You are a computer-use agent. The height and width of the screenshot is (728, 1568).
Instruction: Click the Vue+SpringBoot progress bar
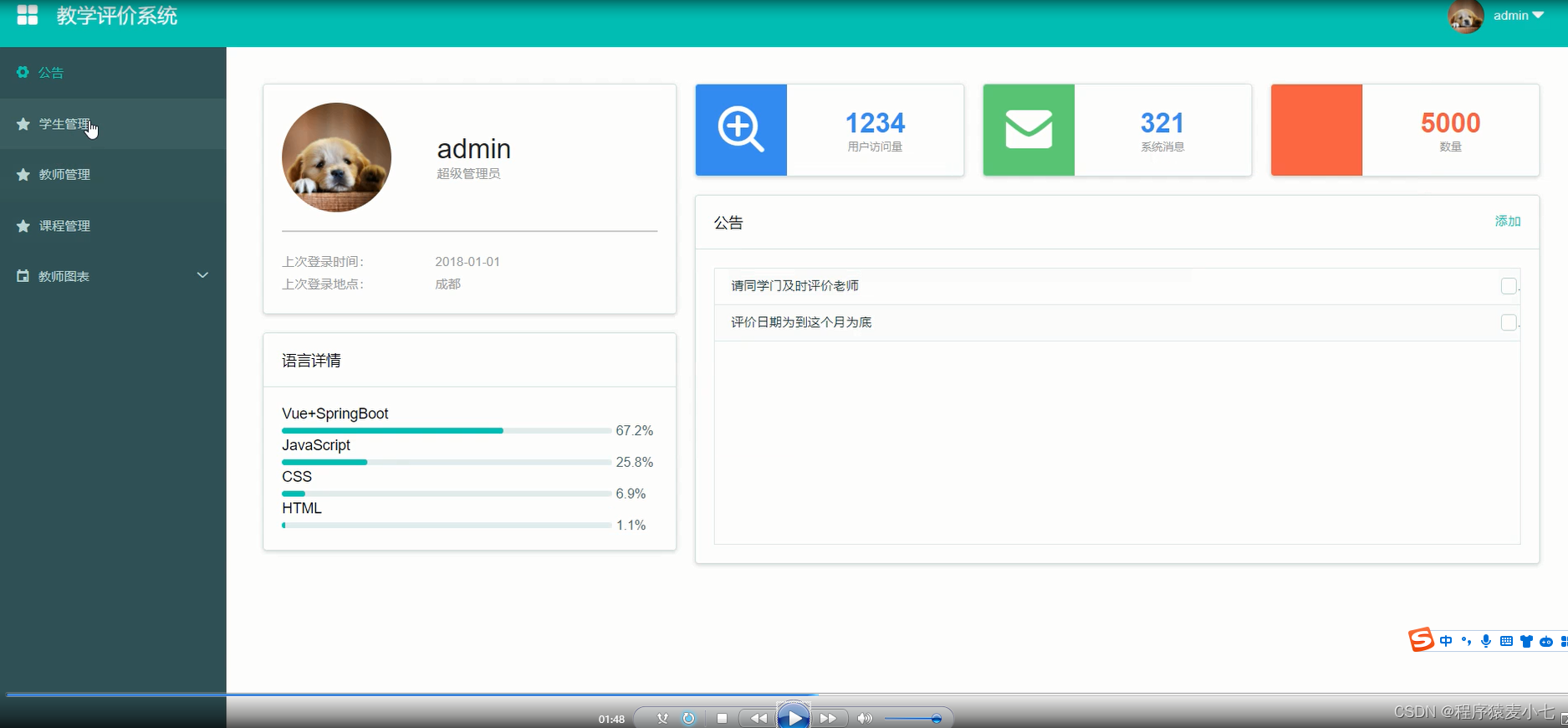coord(447,431)
